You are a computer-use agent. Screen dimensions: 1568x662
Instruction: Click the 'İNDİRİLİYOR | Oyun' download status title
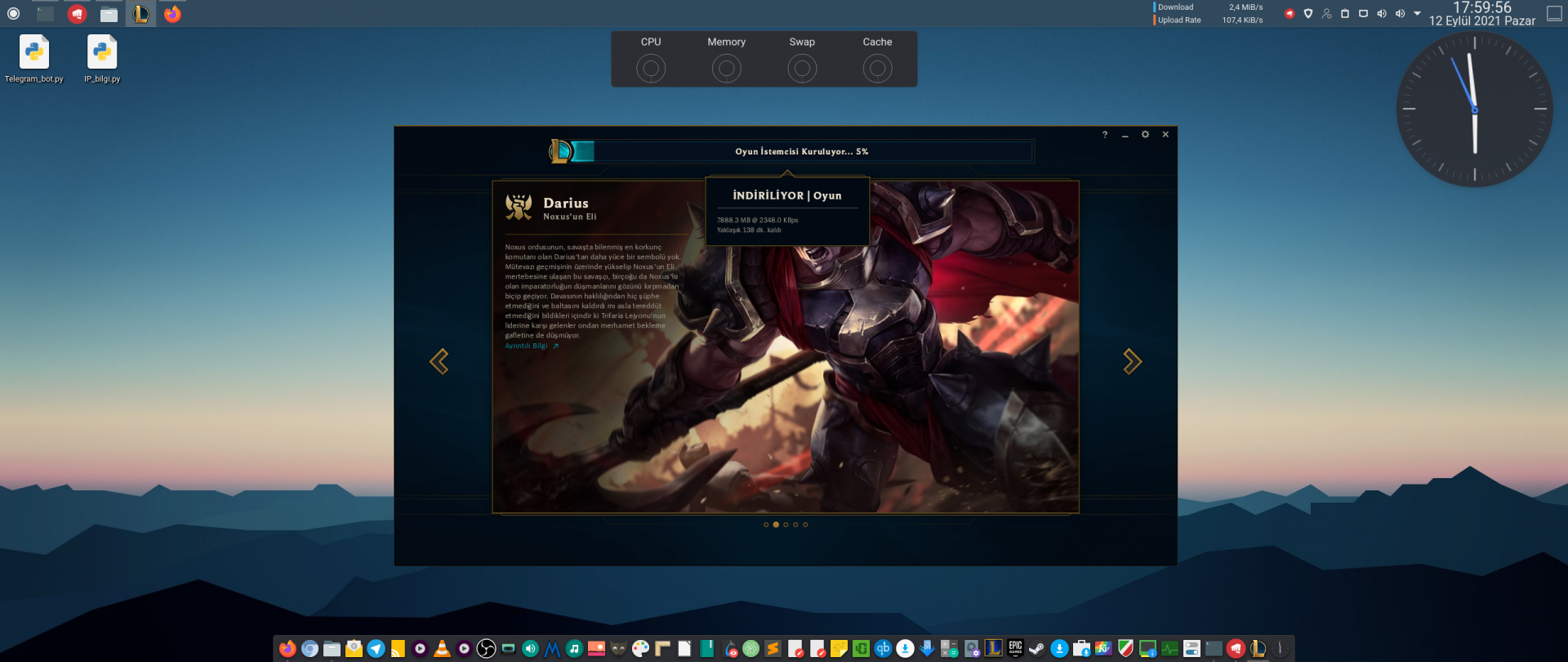(x=787, y=195)
